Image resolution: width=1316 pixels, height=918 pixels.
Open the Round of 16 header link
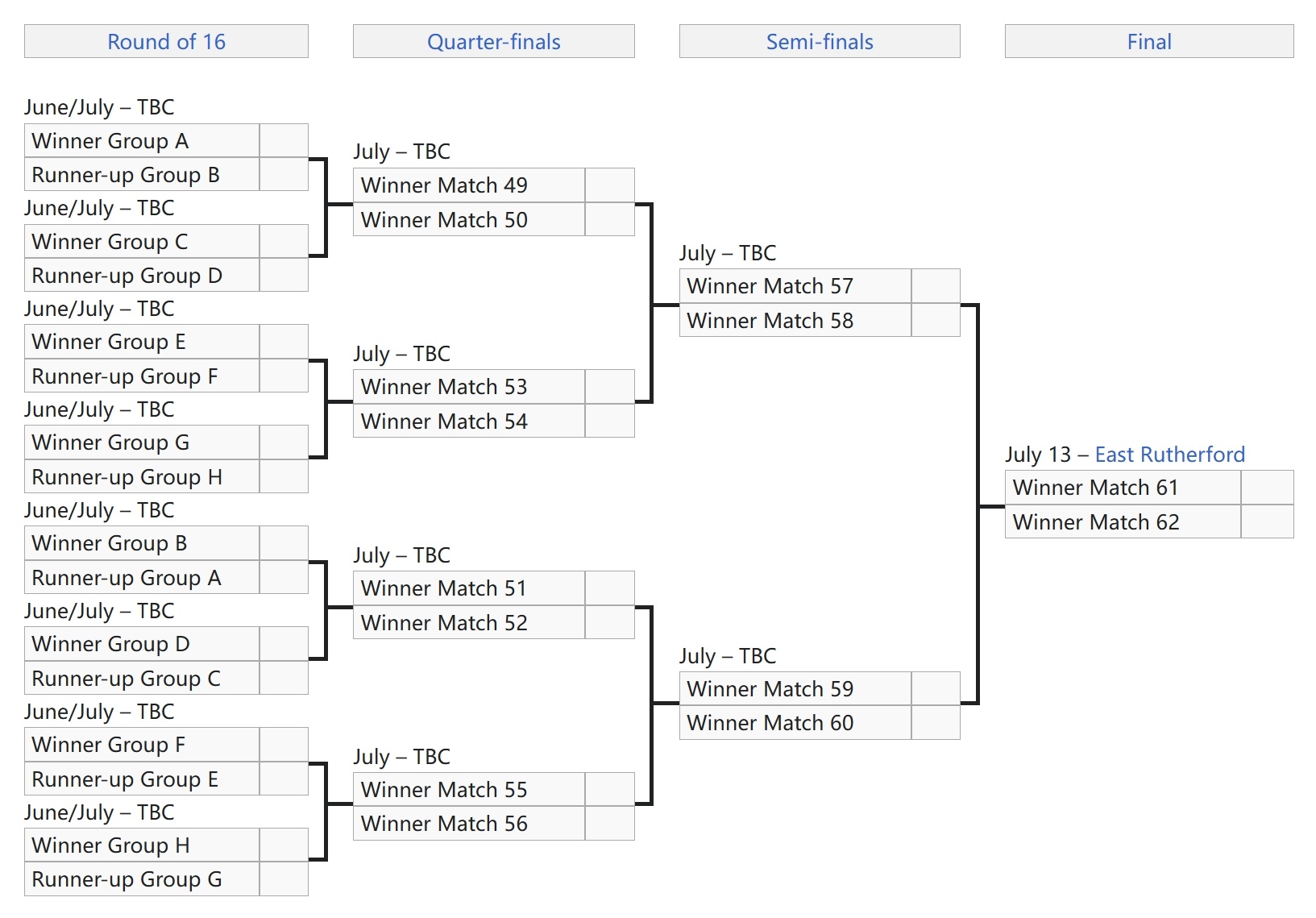(x=166, y=42)
